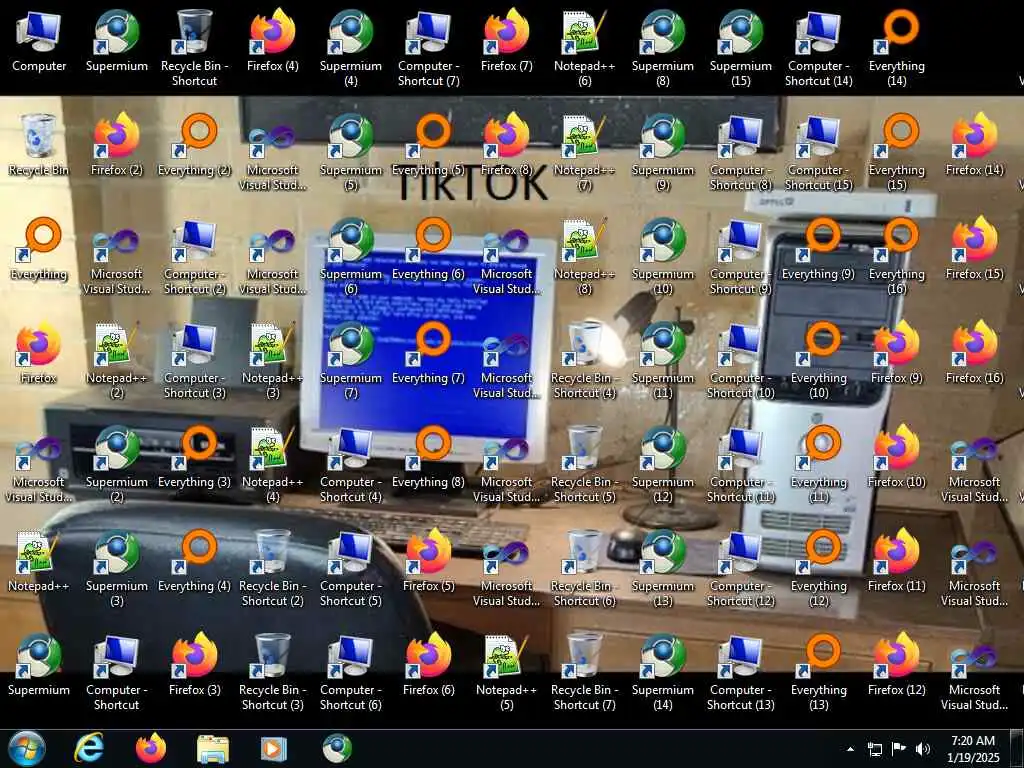Select the Everything (14) shortcut
The width and height of the screenshot is (1024, 768).
[x=897, y=49]
